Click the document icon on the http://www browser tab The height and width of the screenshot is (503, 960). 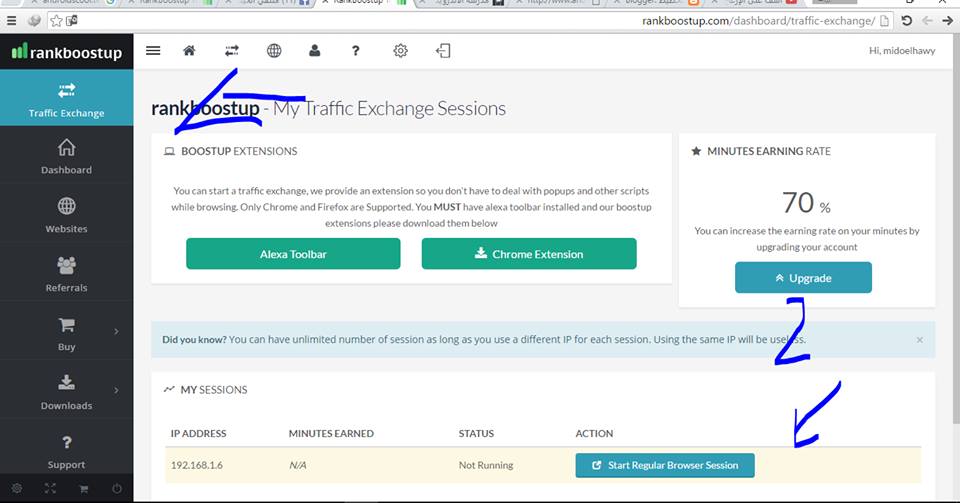tap(596, 2)
